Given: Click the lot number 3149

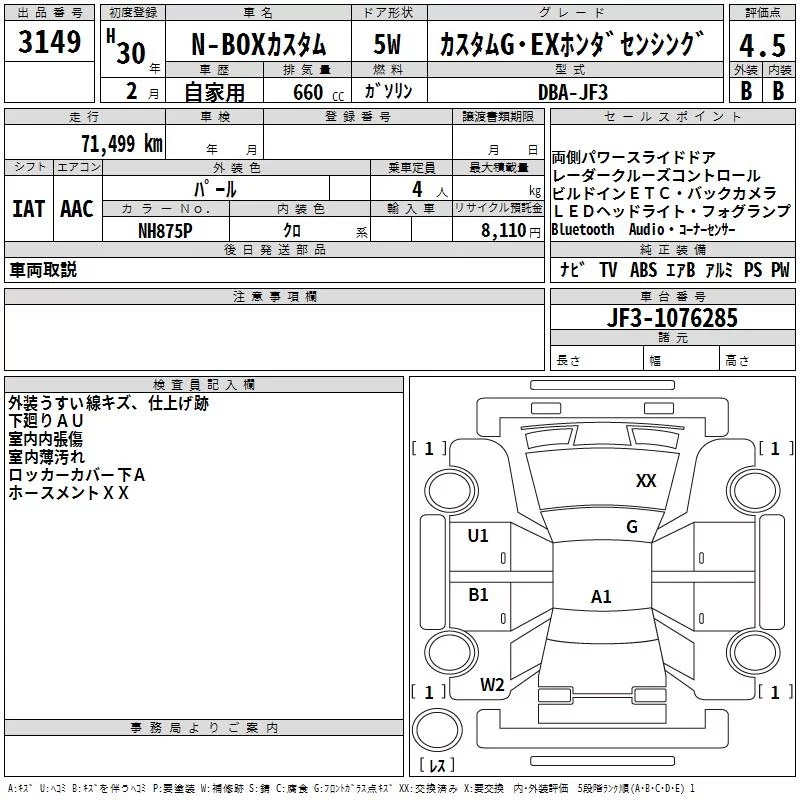Looking at the screenshot, I should tap(49, 42).
